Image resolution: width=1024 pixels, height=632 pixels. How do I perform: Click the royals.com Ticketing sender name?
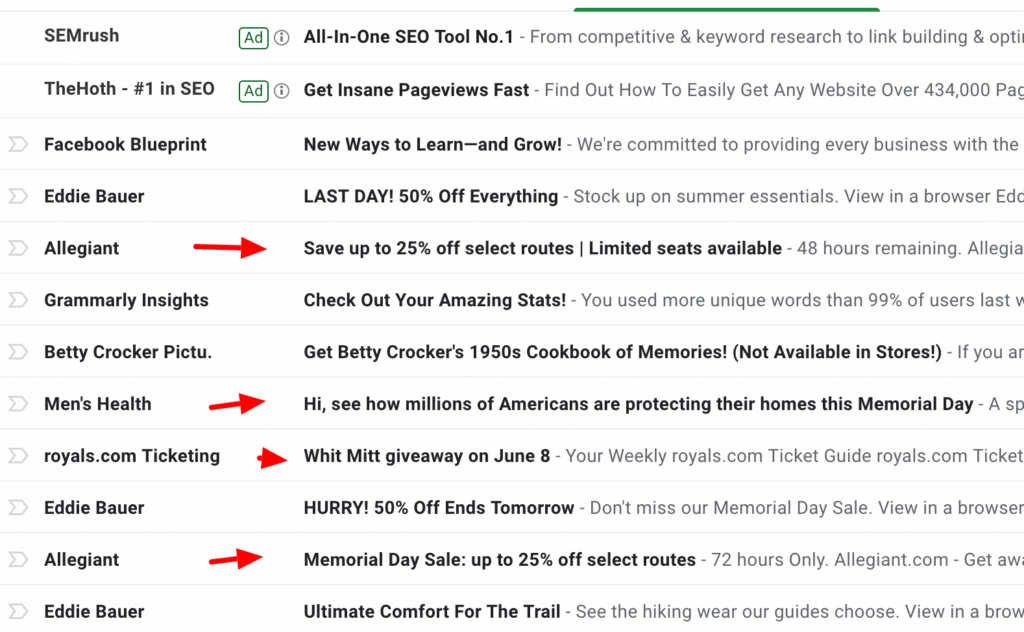(x=131, y=455)
